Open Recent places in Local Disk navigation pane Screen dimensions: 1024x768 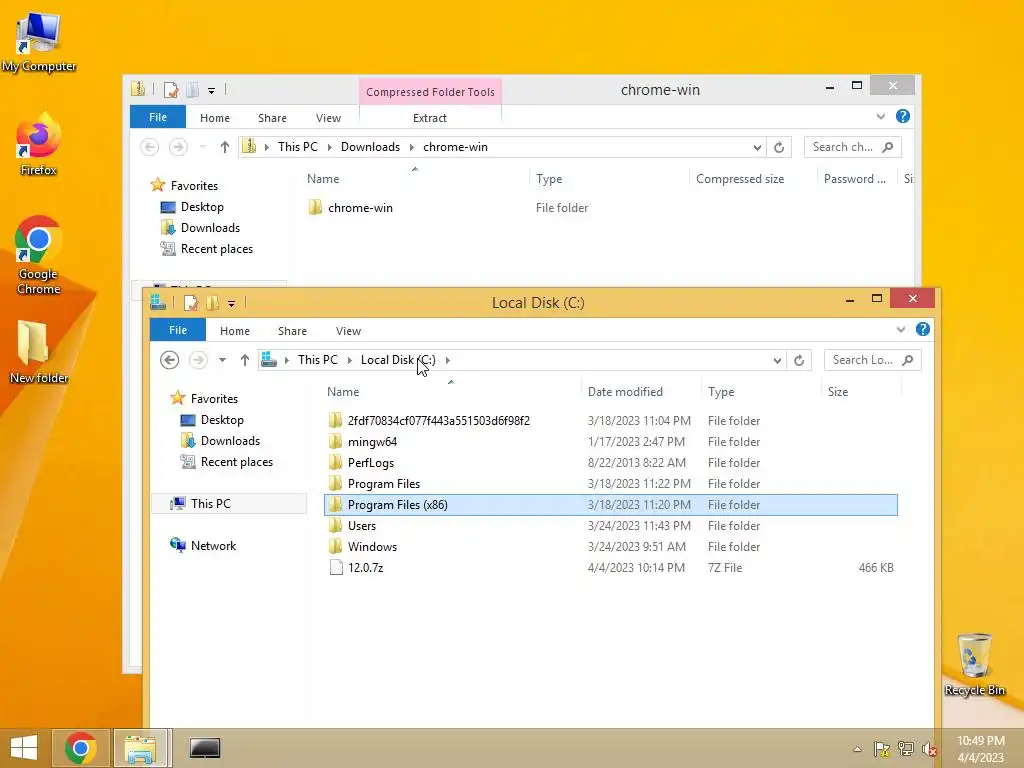(236, 462)
